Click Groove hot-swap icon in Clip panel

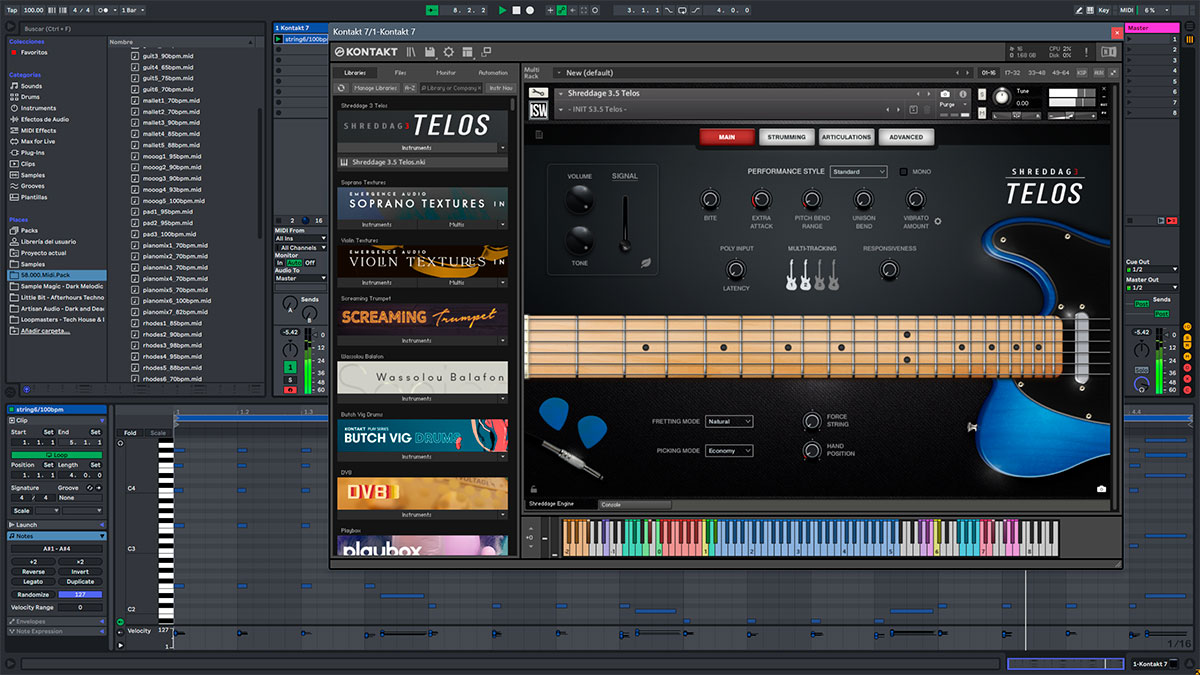coord(89,488)
